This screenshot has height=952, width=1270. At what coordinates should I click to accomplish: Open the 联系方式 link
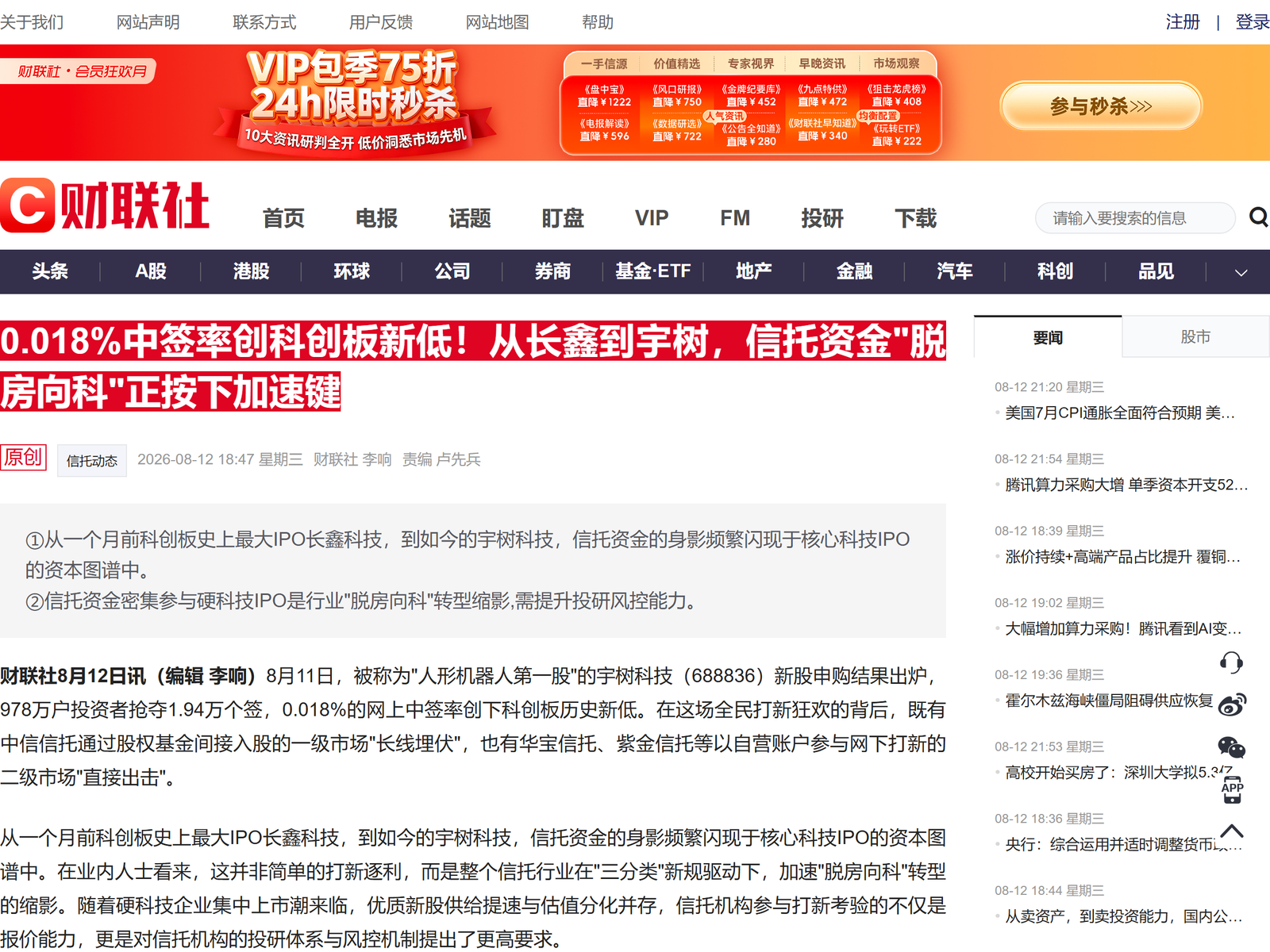(x=264, y=22)
